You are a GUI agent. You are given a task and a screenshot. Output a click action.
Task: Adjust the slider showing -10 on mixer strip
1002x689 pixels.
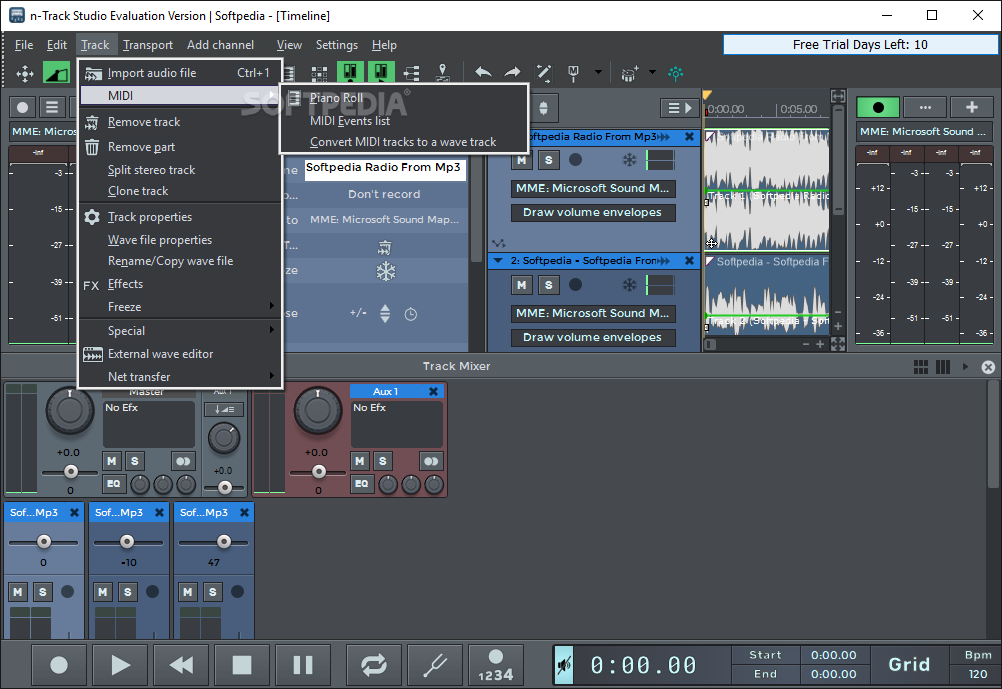coord(127,542)
